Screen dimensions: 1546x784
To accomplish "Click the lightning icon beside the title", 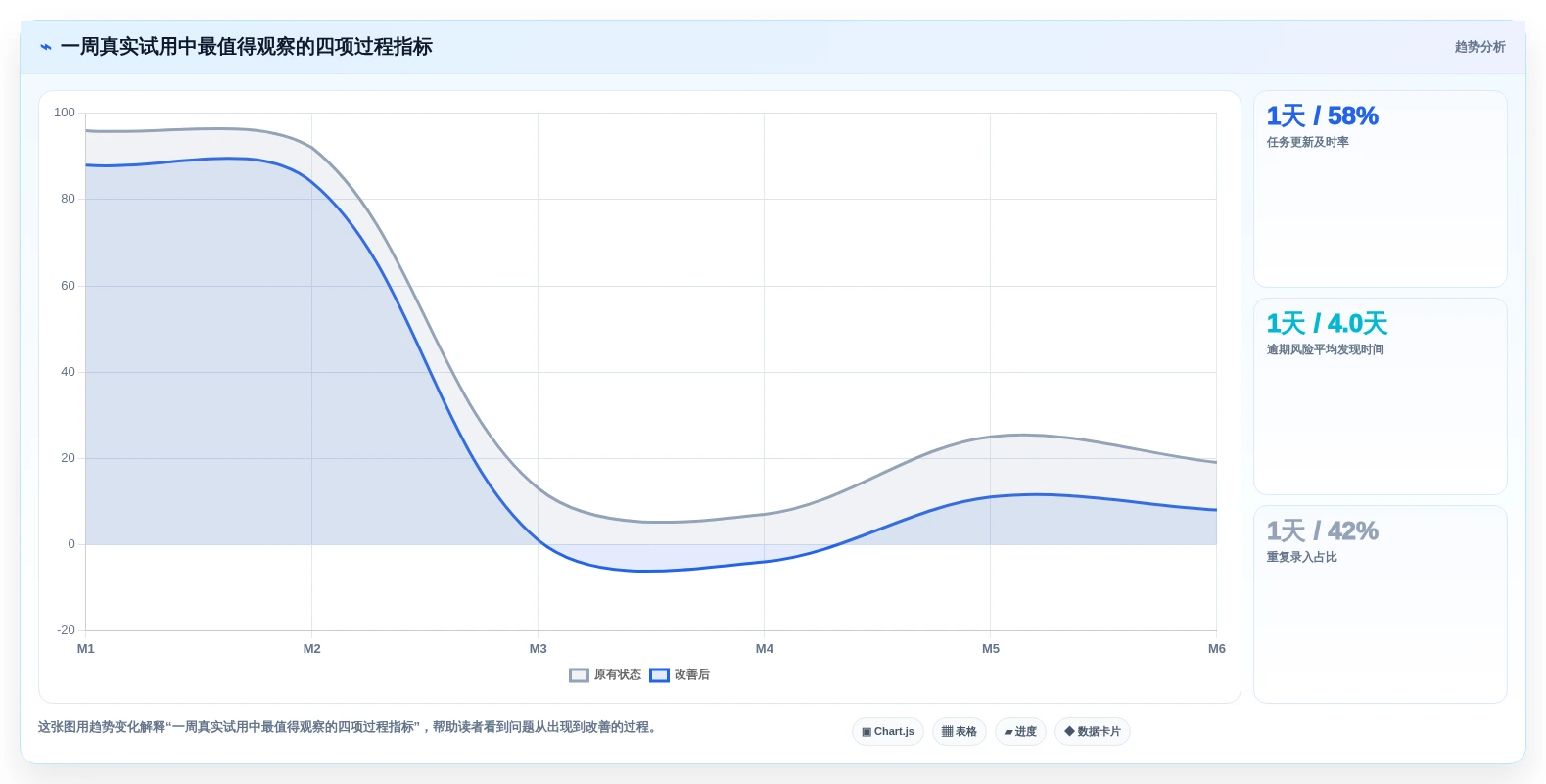I will tap(46, 47).
